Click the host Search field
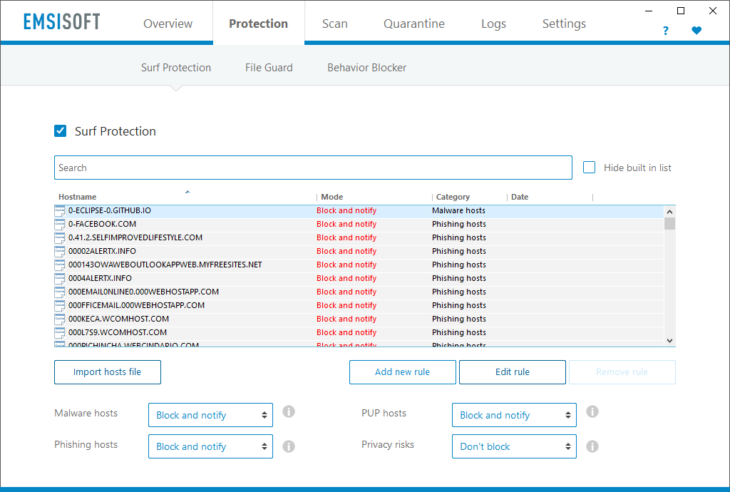The image size is (730, 492). 313,168
